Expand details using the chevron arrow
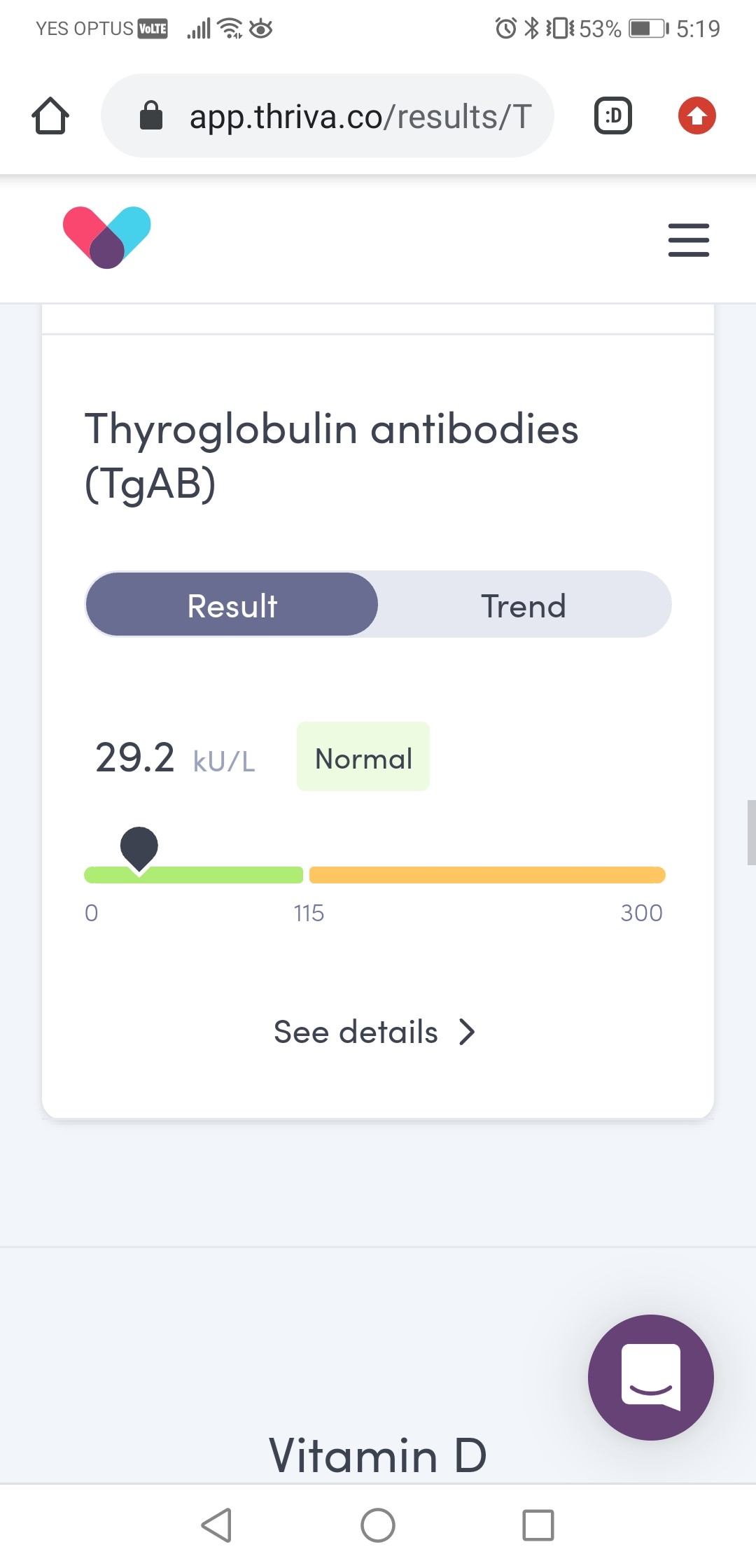756x1568 pixels. pos(467,1032)
